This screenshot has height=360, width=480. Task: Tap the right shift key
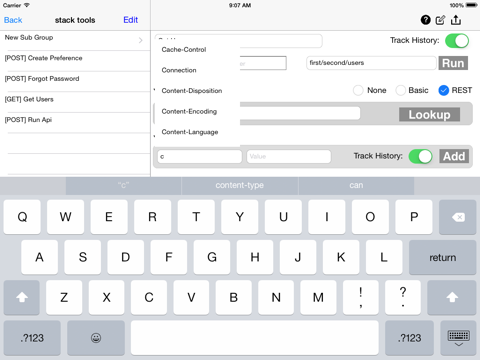click(x=452, y=297)
